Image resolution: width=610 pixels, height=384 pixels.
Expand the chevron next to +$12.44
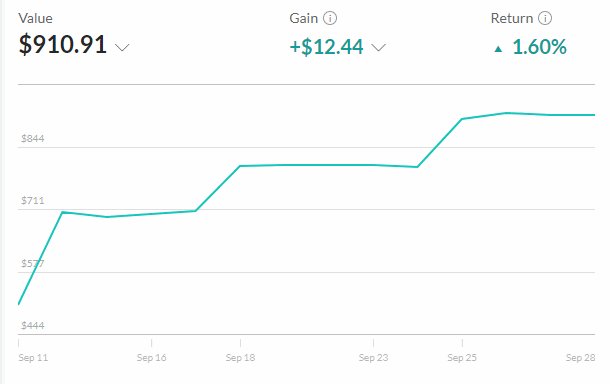[x=379, y=47]
